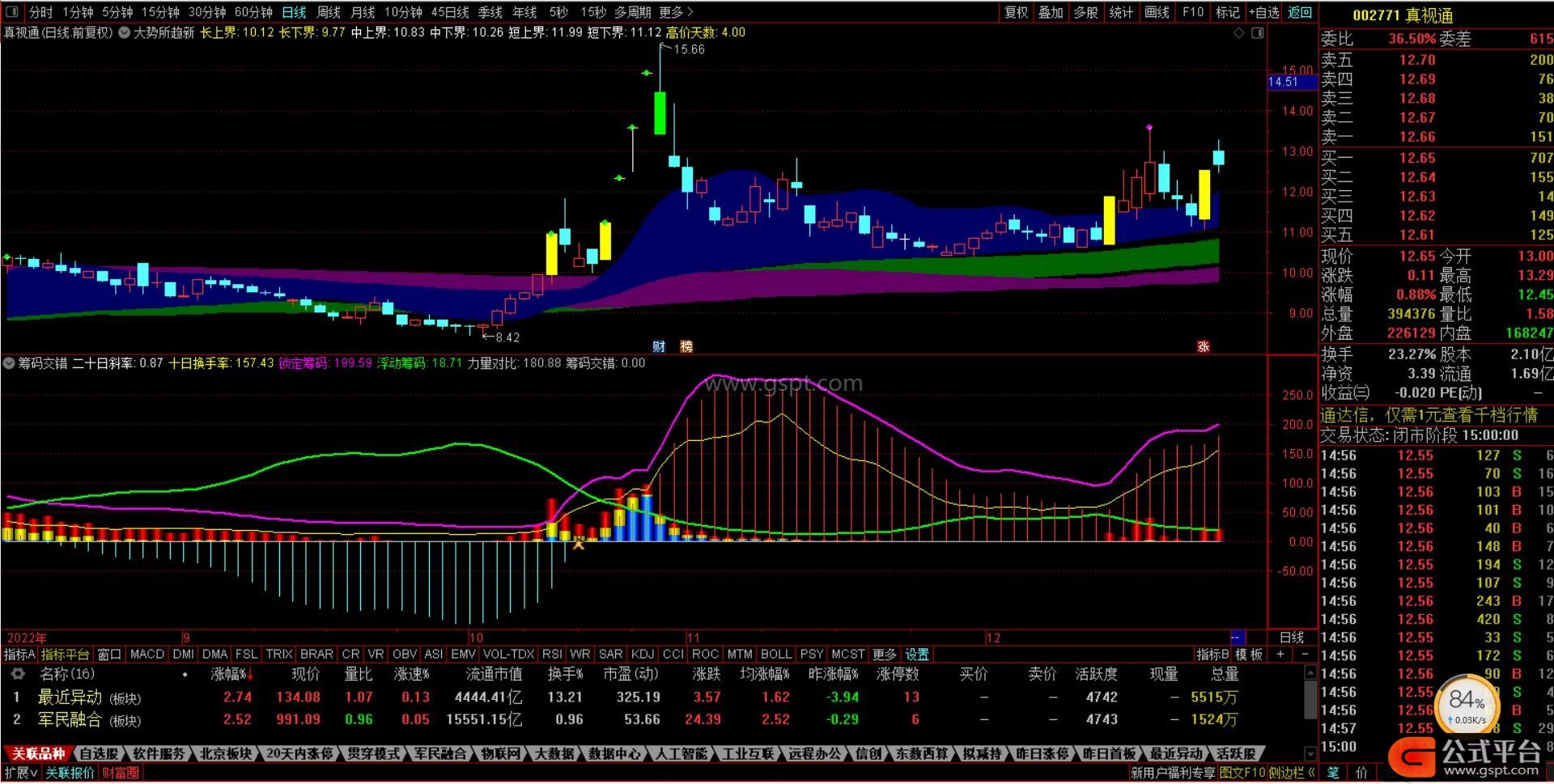Image resolution: width=1554 pixels, height=784 pixels.
Task: Open the 模板 template button
Action: point(1249,654)
